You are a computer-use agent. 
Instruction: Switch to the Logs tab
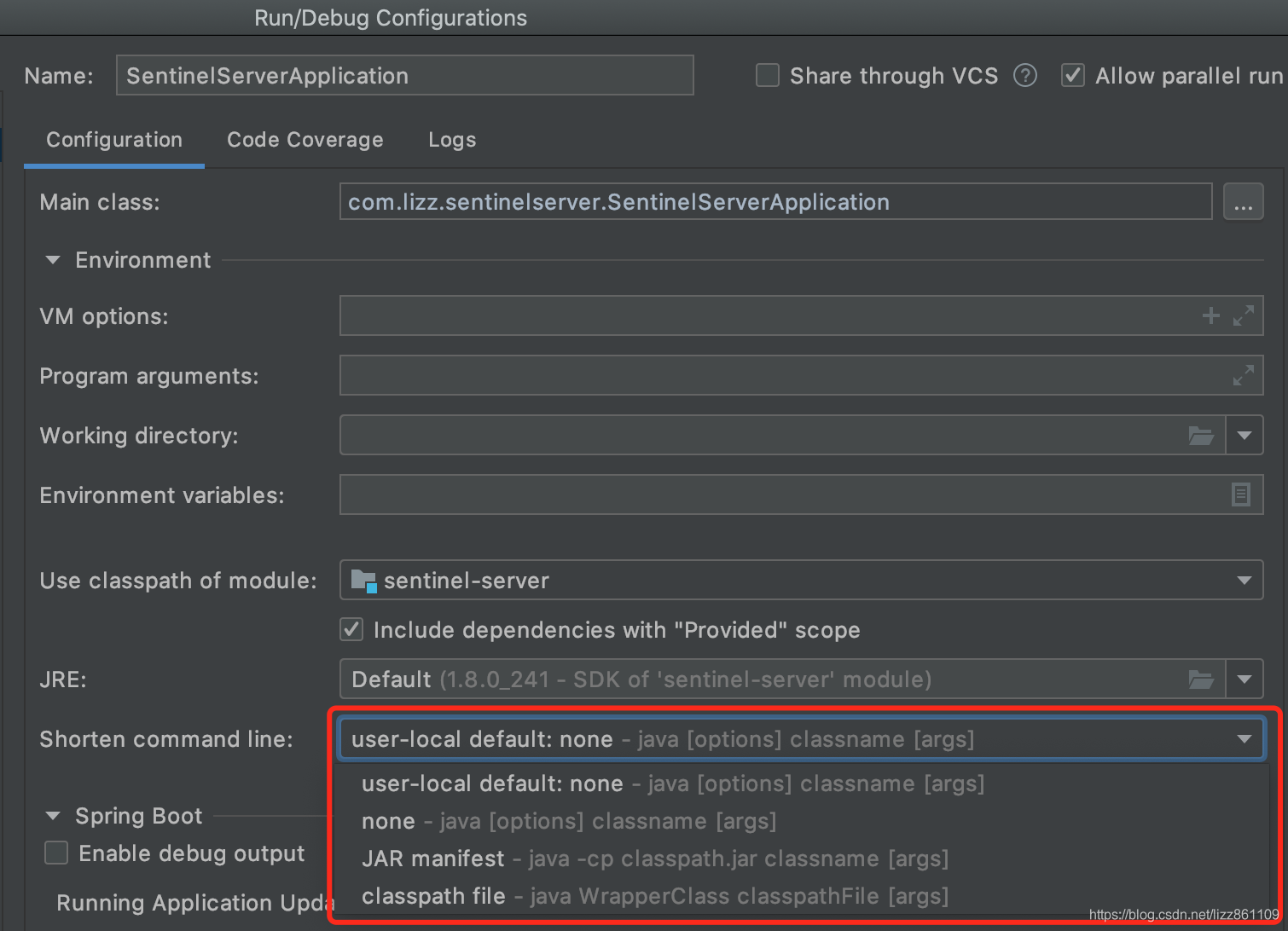(x=452, y=140)
